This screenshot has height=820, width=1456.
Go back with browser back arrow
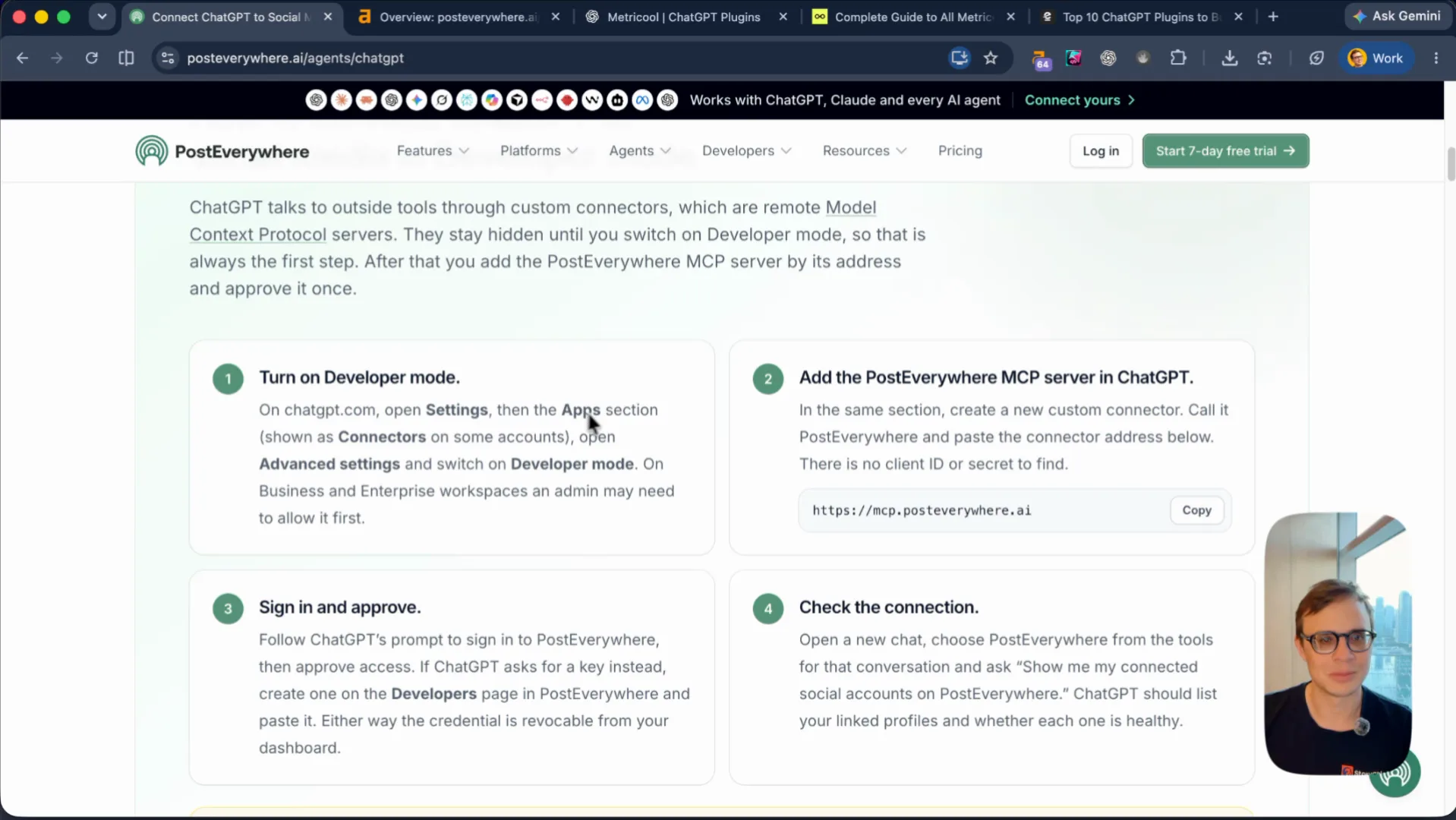(23, 58)
